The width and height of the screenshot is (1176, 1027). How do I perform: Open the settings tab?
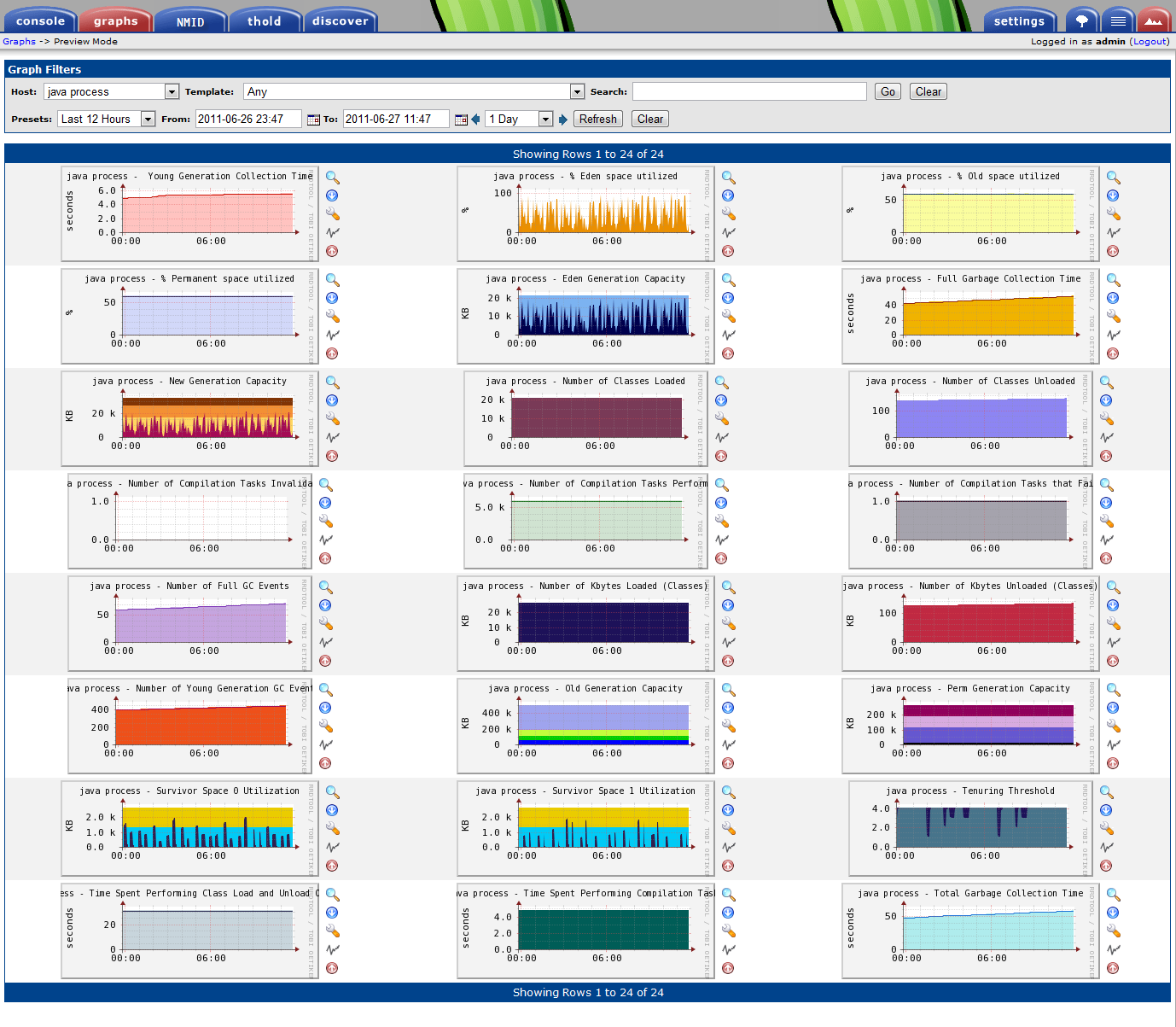click(x=1020, y=20)
